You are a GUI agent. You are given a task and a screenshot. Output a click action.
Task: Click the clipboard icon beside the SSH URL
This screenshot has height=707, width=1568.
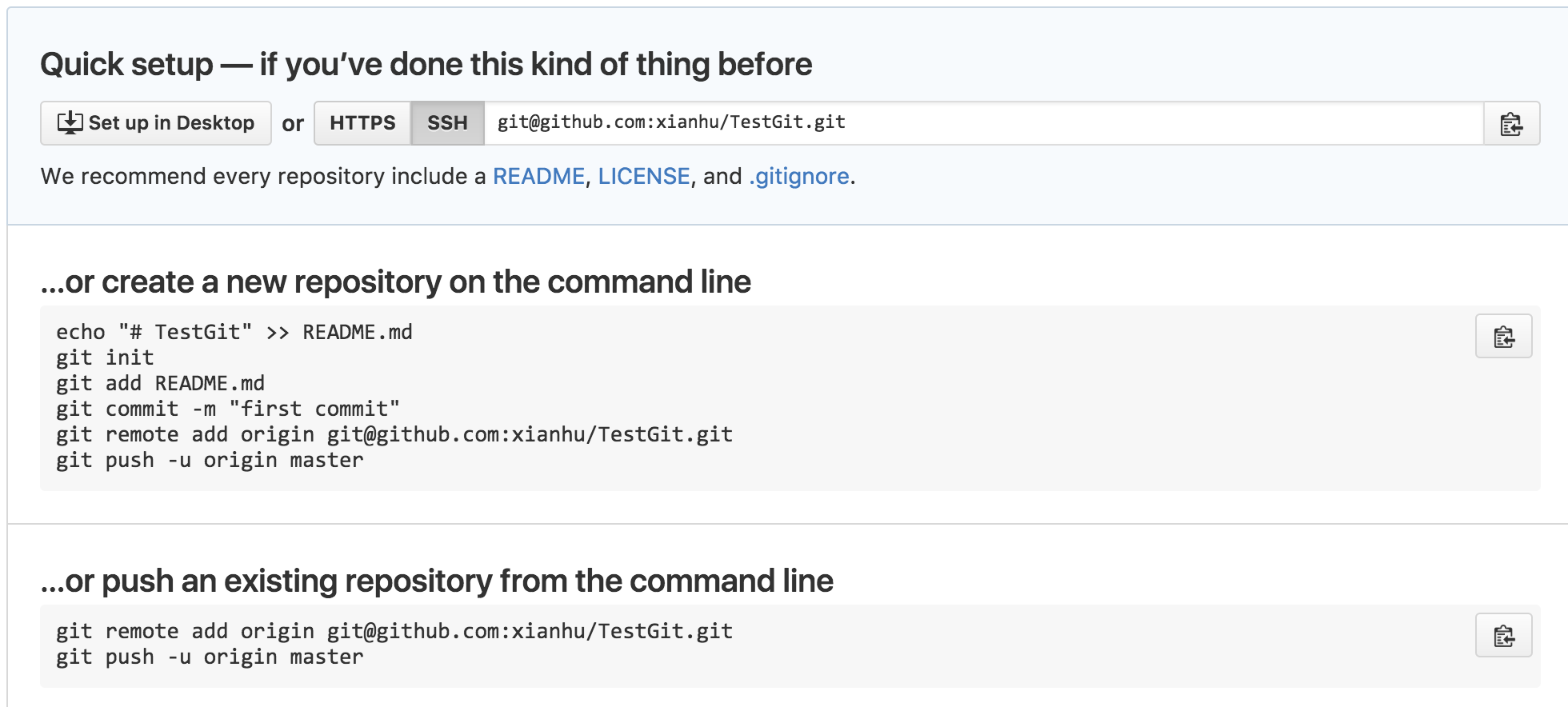[x=1511, y=124]
